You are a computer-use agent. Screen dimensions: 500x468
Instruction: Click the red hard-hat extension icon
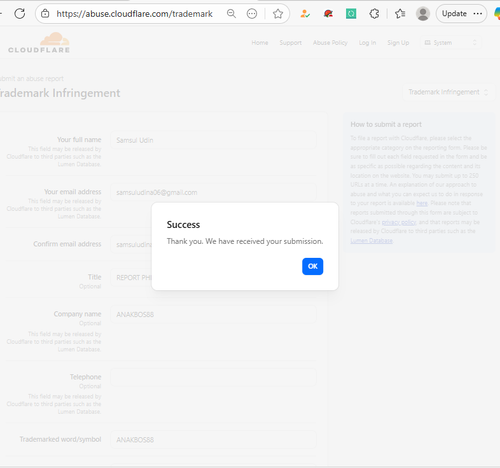click(328, 14)
